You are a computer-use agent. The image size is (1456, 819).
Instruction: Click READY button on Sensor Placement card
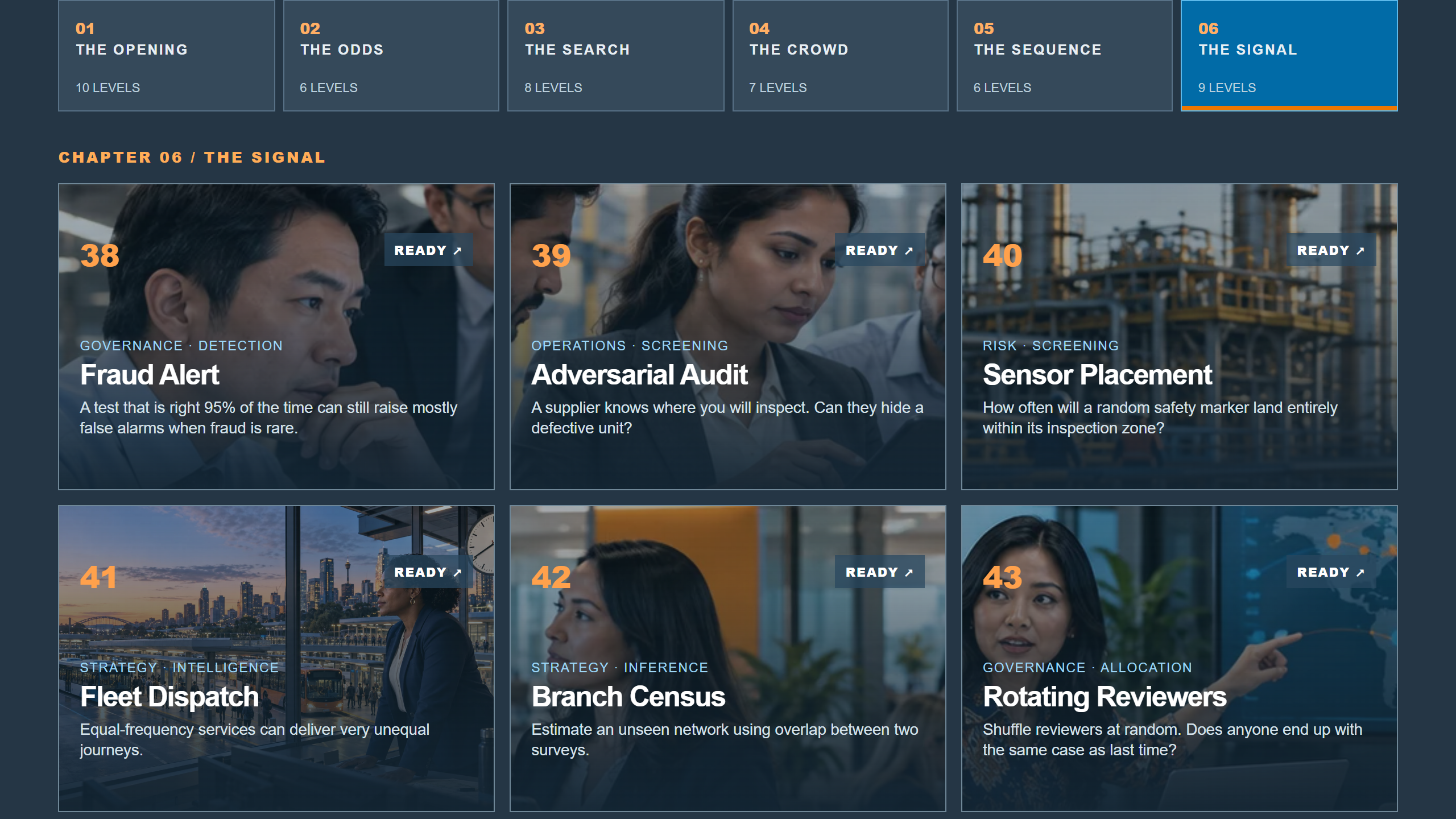click(x=1331, y=250)
